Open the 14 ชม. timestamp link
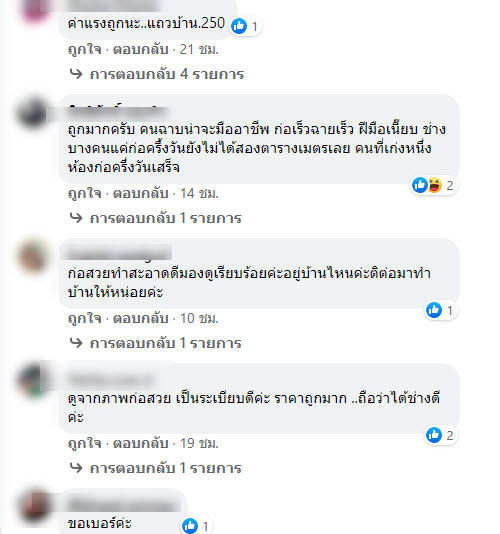The width and height of the screenshot is (500, 534). 199,194
